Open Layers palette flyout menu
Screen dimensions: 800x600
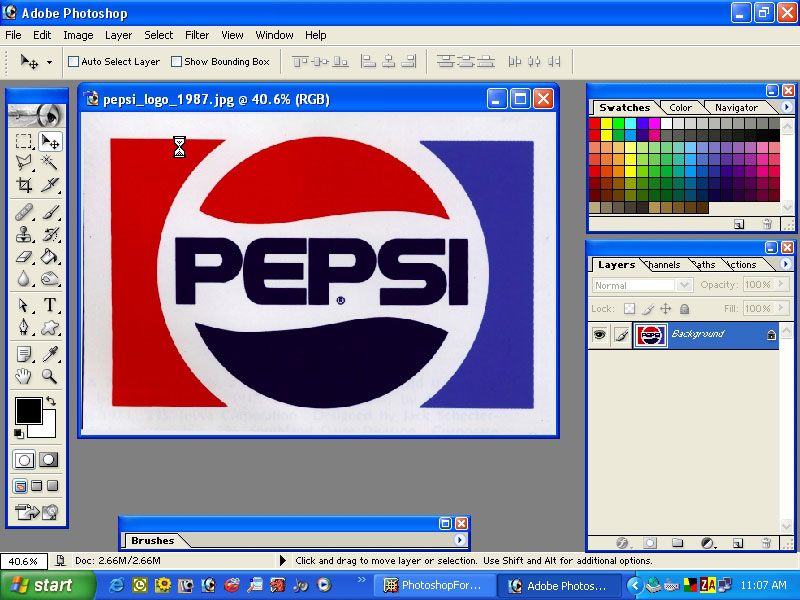pyautogui.click(x=786, y=264)
